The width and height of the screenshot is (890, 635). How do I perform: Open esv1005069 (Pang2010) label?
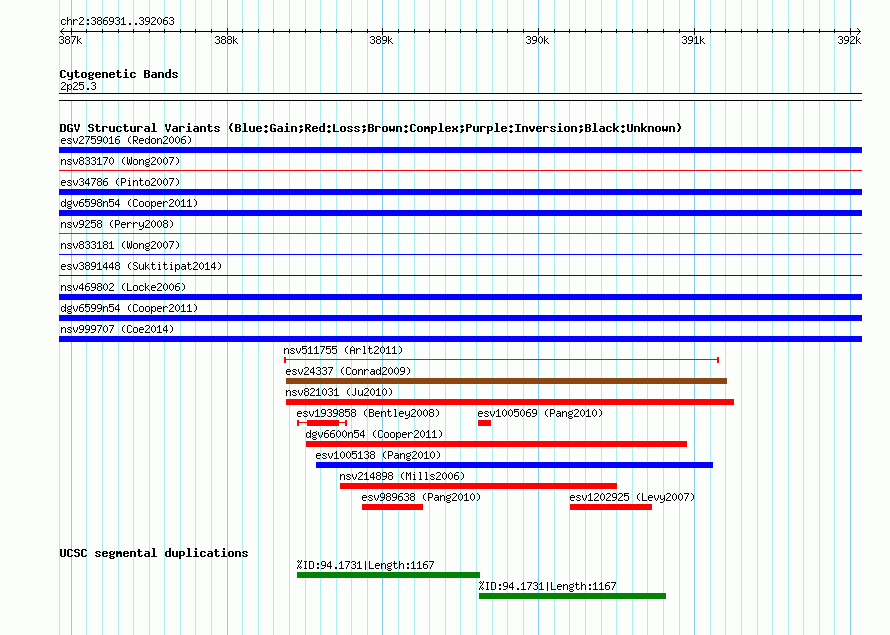tap(540, 413)
